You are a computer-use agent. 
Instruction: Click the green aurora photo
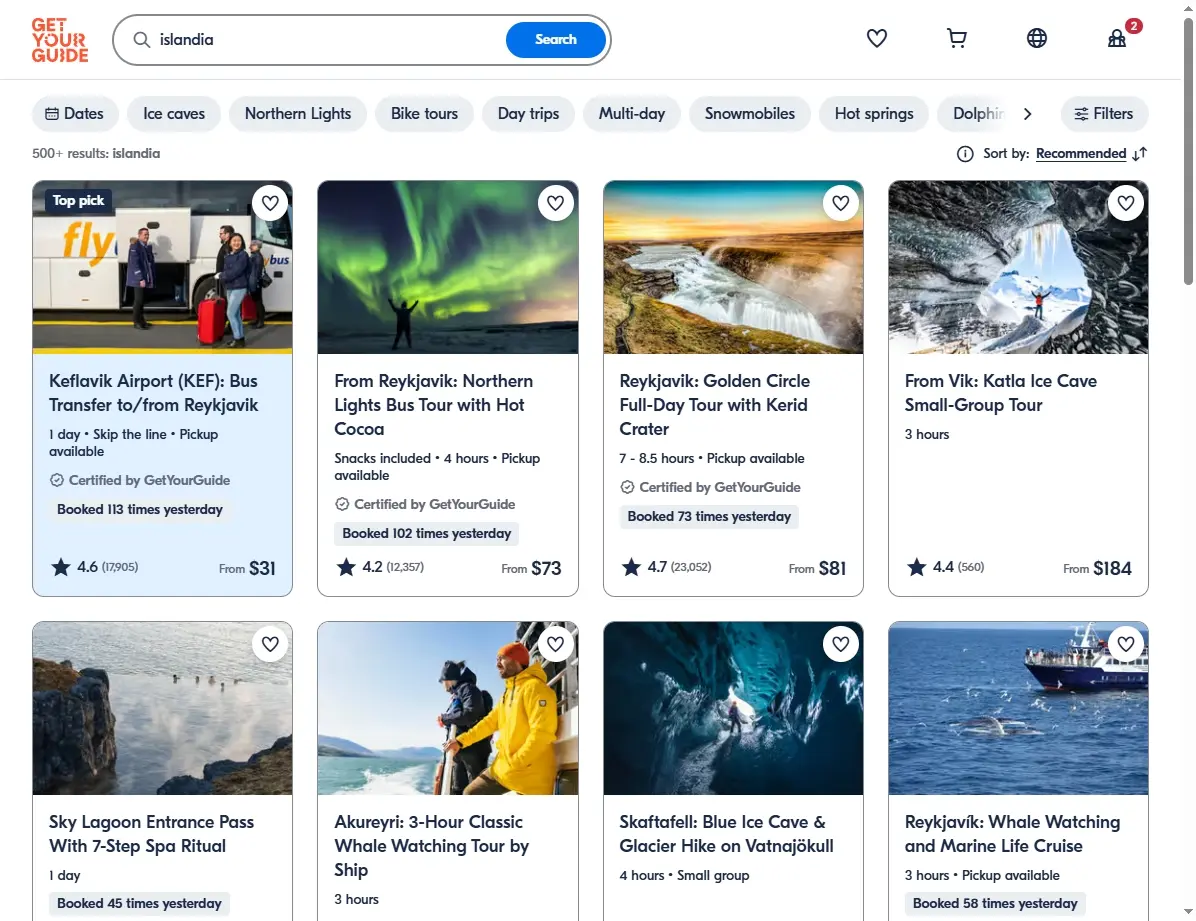tap(448, 267)
